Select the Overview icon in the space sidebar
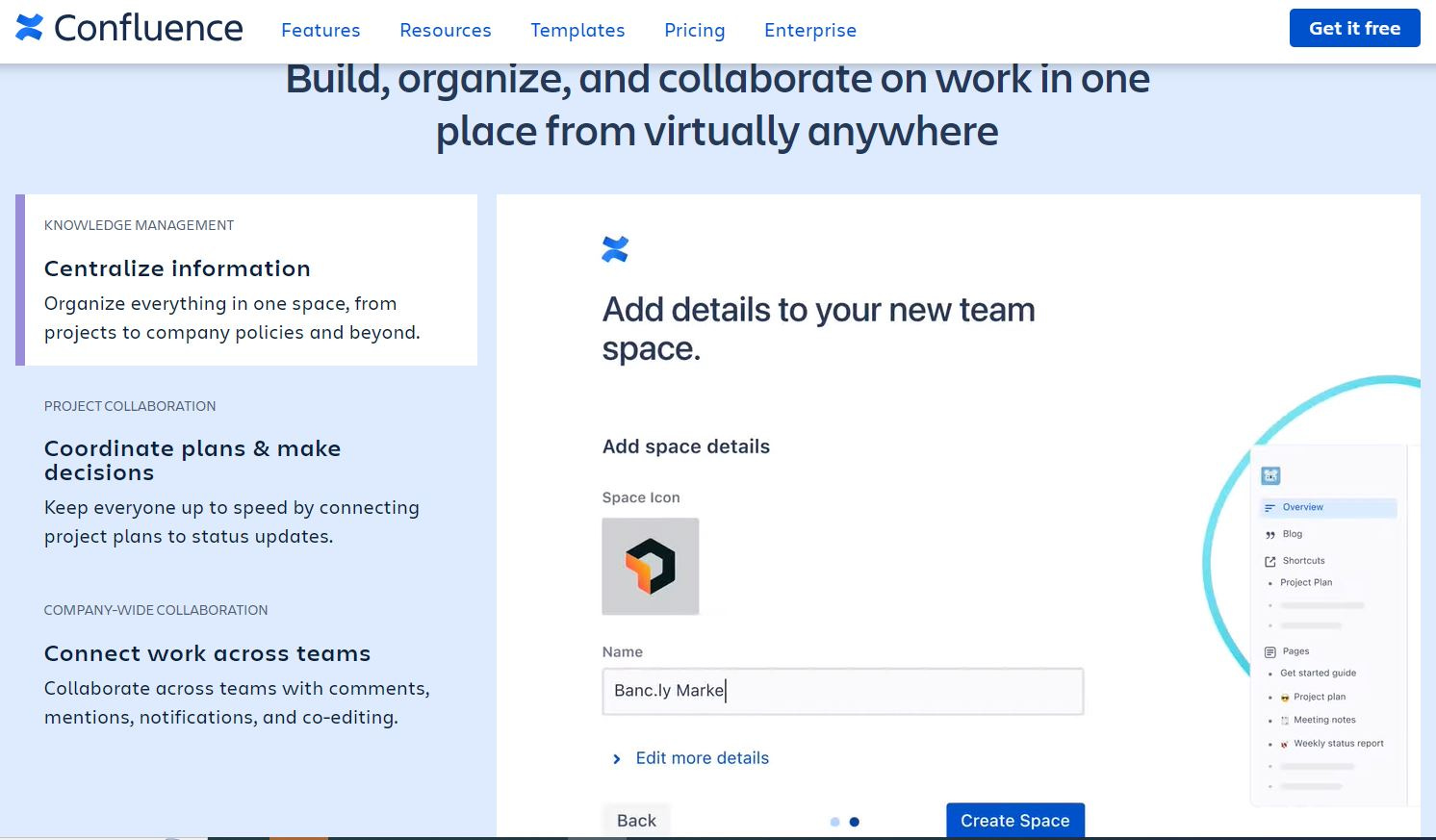 pos(1270,507)
